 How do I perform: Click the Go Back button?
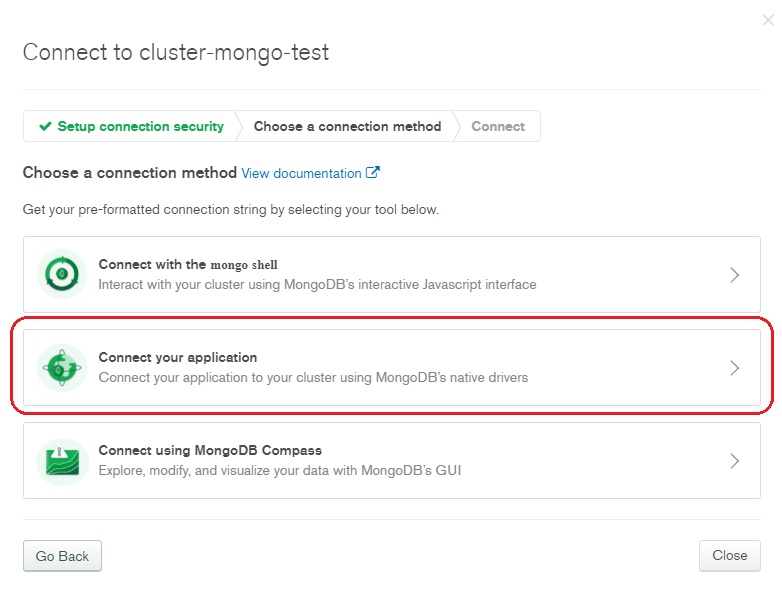pos(62,556)
